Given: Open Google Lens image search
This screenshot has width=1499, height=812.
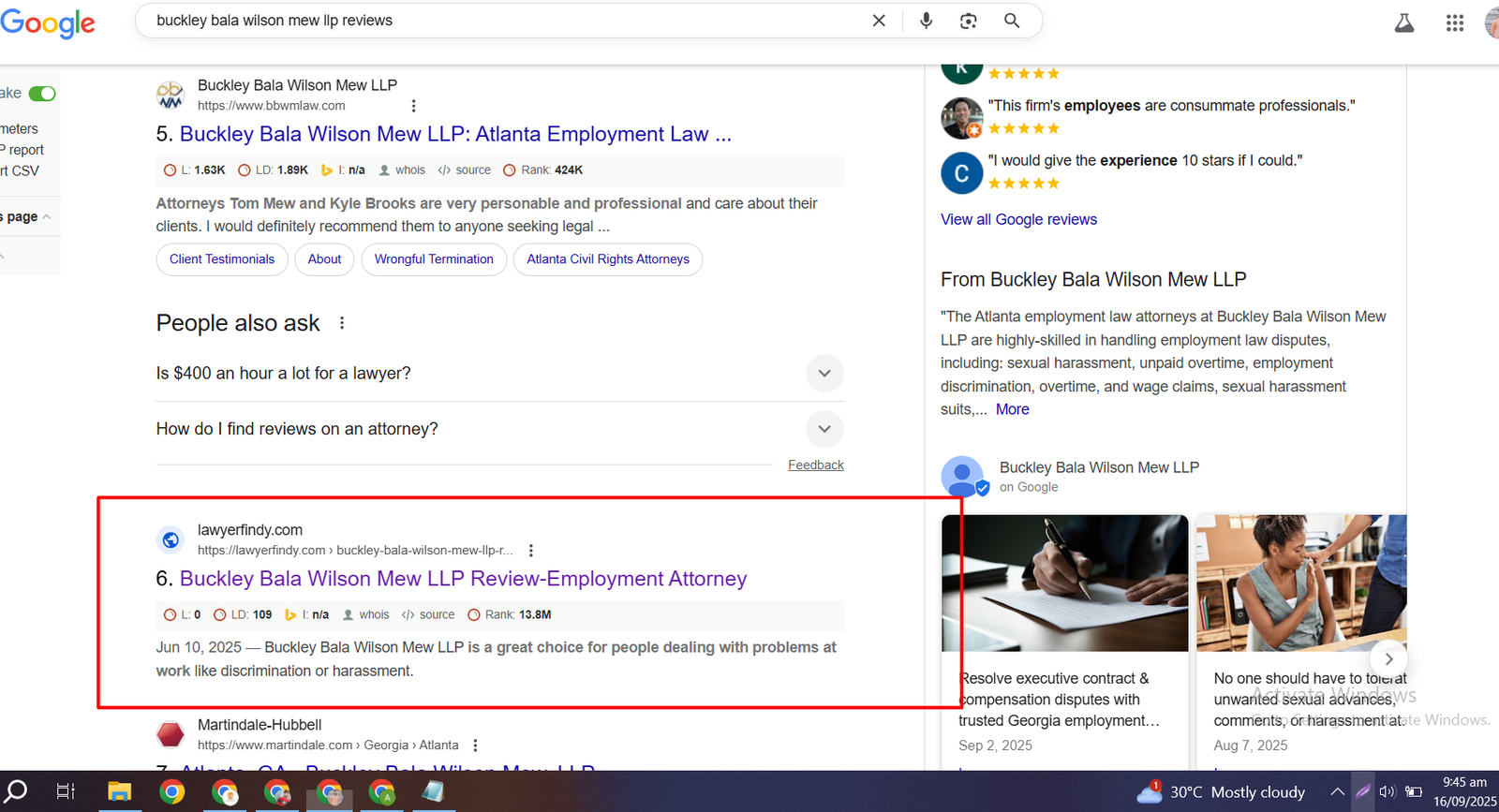Looking at the screenshot, I should point(969,21).
